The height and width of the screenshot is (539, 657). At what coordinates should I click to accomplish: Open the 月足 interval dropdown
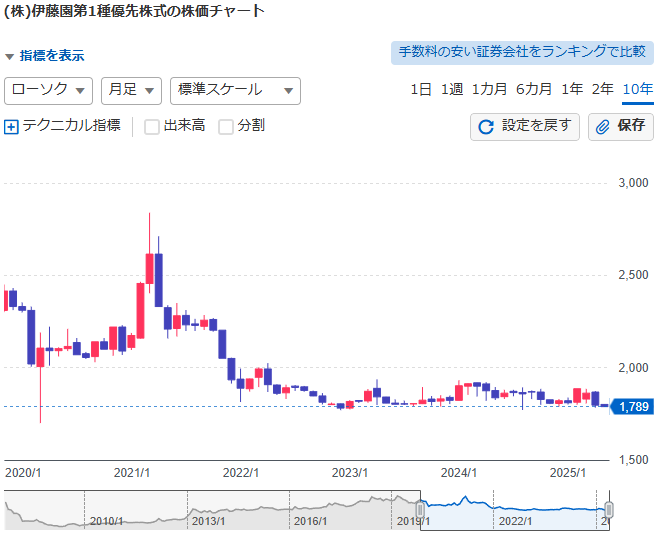(131, 90)
